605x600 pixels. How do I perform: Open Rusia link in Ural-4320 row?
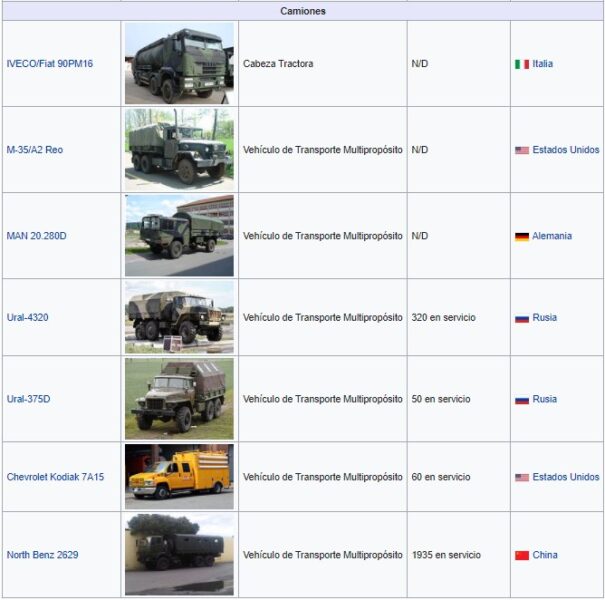click(544, 318)
